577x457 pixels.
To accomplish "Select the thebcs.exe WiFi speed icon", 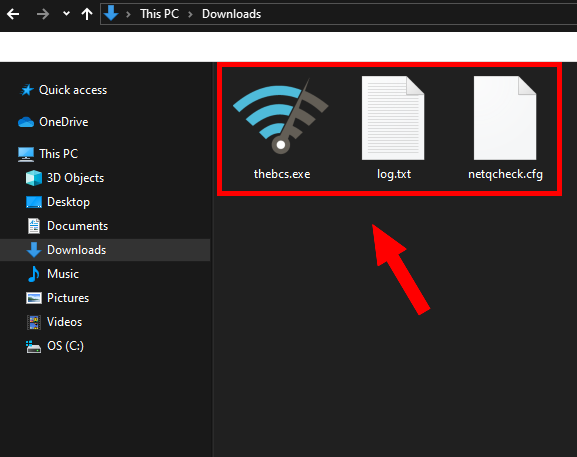I will tap(280, 116).
